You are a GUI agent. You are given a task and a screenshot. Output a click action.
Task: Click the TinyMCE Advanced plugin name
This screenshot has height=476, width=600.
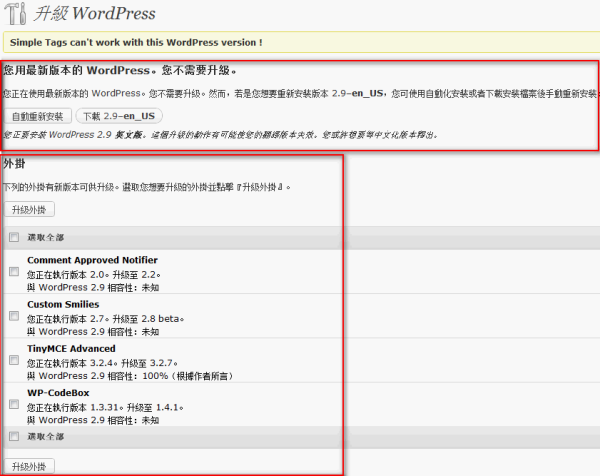[71, 349]
